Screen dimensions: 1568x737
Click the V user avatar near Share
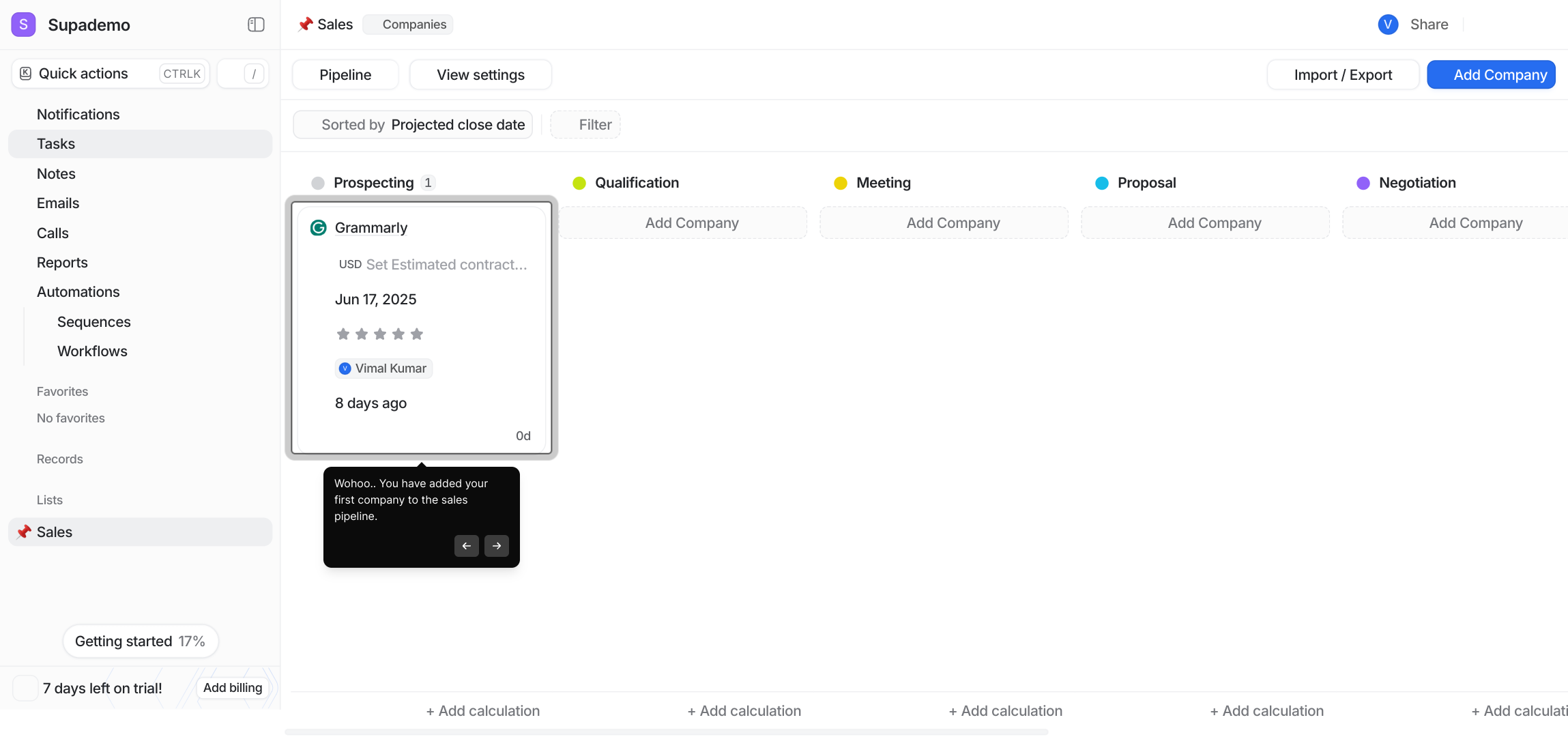[1387, 25]
